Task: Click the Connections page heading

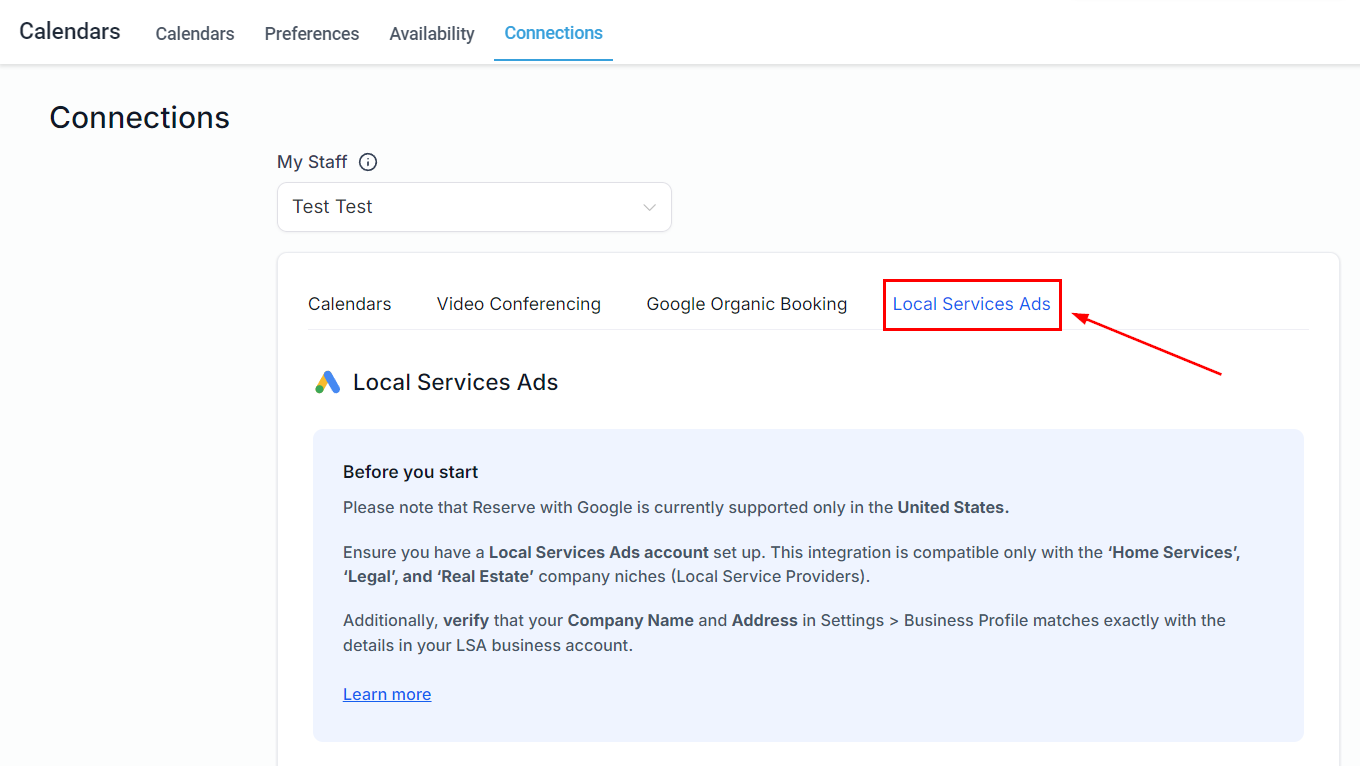Action: [139, 118]
